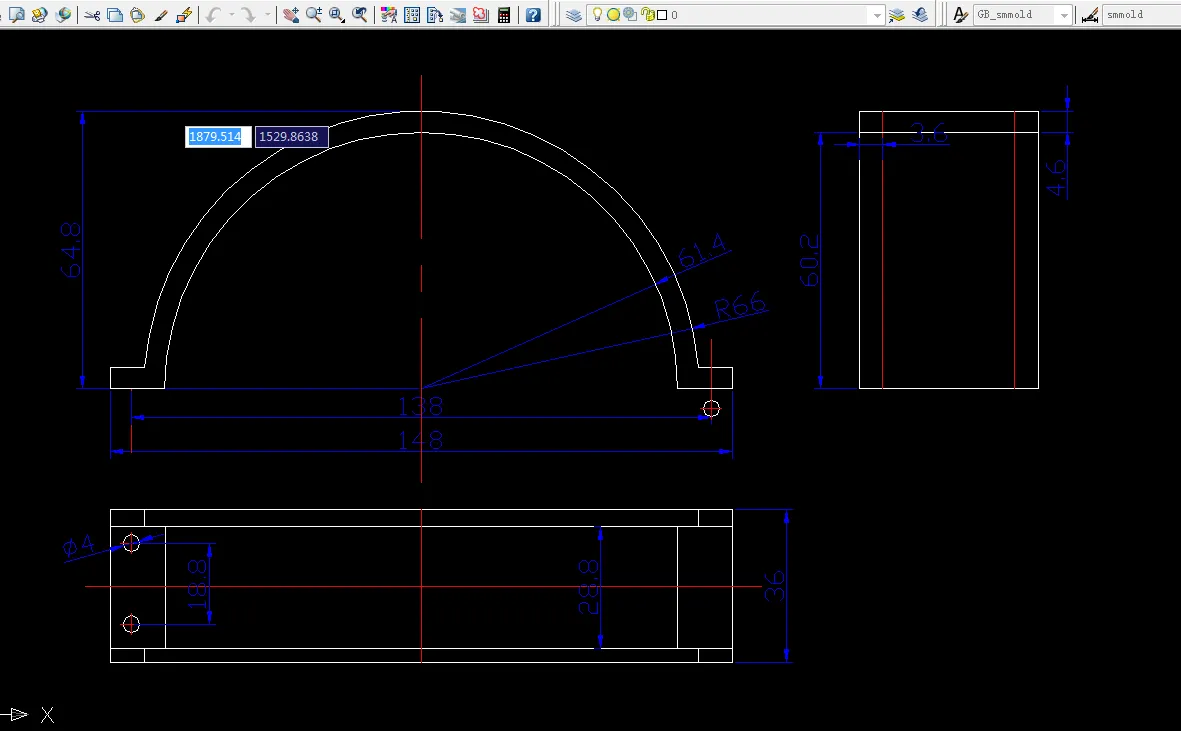Open the Tool Palettes window
Image resolution: width=1181 pixels, height=731 pixels.
coord(435,14)
